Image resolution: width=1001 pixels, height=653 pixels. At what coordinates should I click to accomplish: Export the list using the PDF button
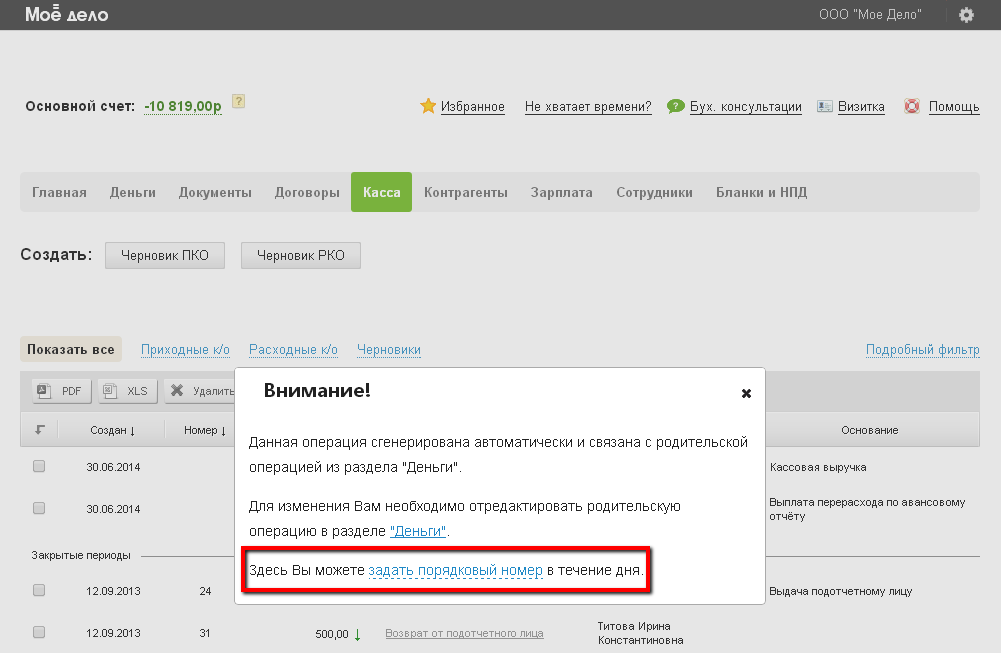[x=62, y=391]
